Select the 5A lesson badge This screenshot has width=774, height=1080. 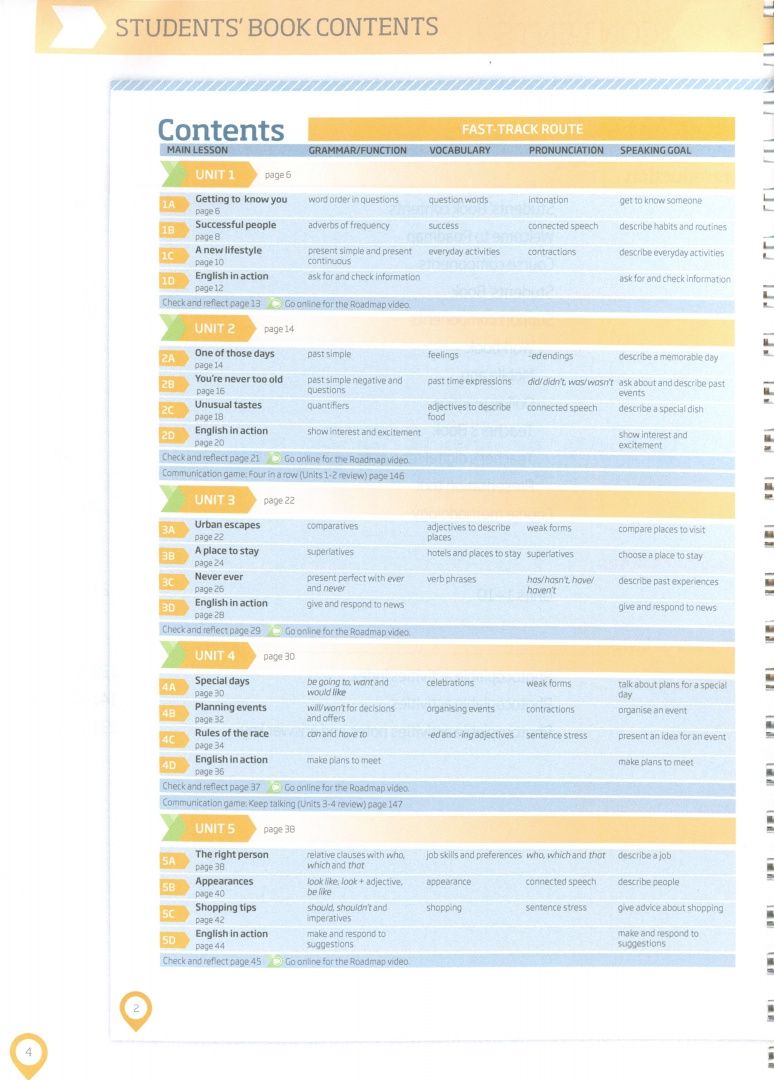coord(173,861)
